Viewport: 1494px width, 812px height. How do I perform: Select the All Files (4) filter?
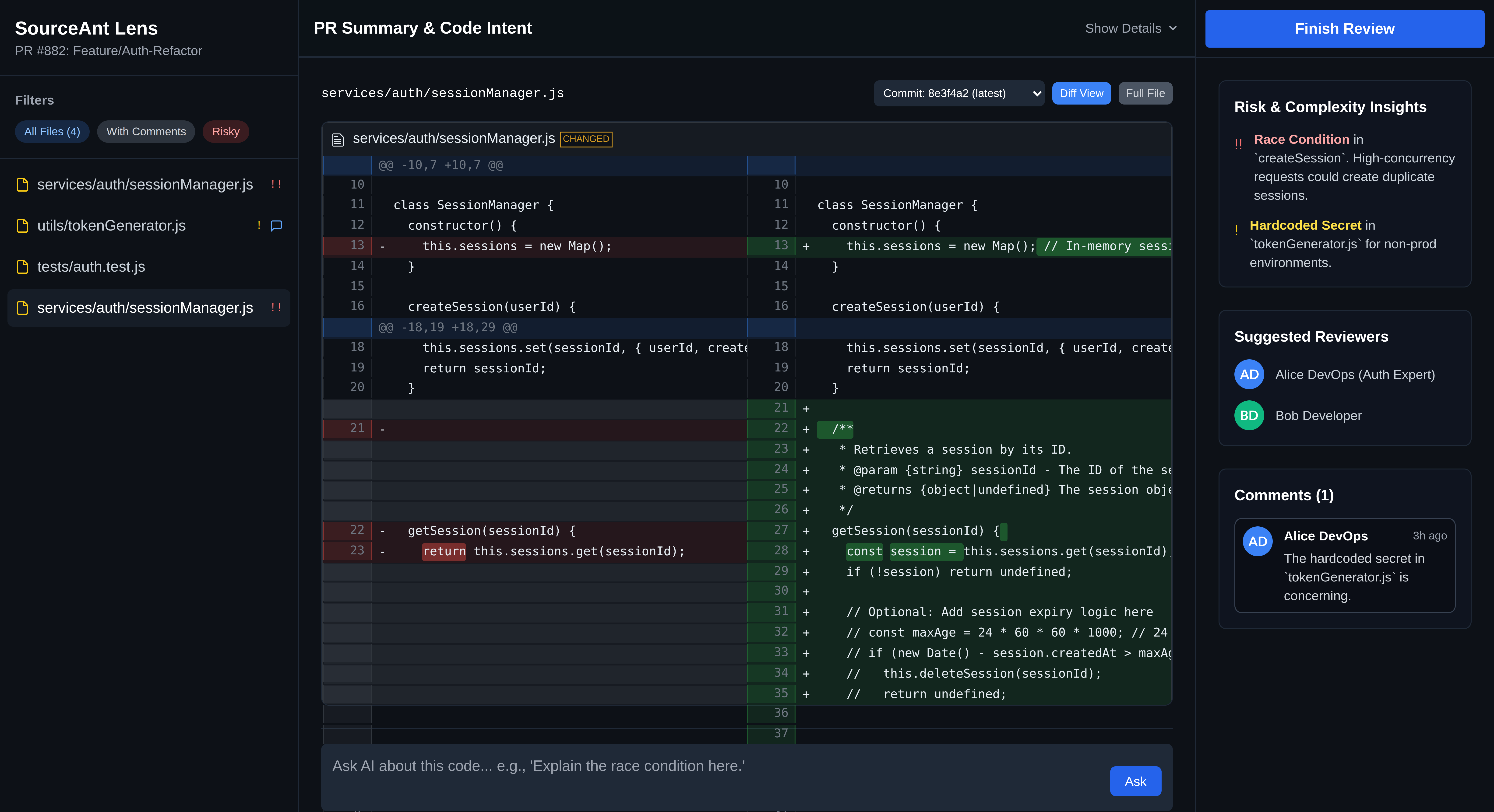[x=52, y=132]
